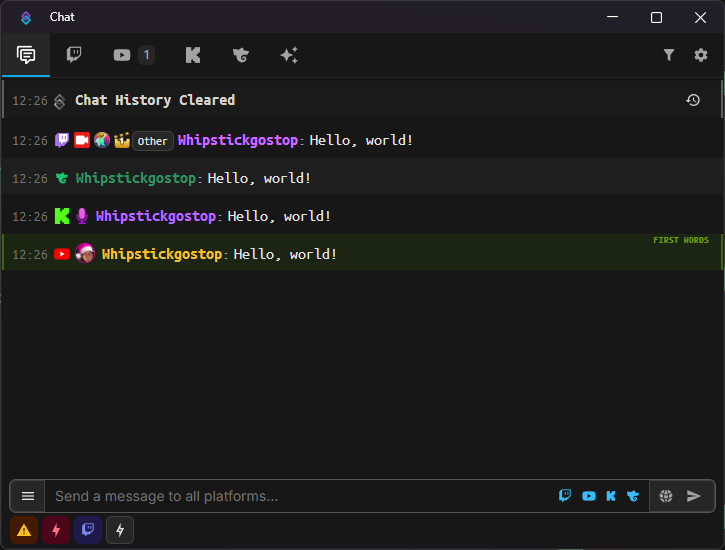Screen dimensions: 725x550
Task: Open the hamburger menu beside message box
Action: (28, 496)
